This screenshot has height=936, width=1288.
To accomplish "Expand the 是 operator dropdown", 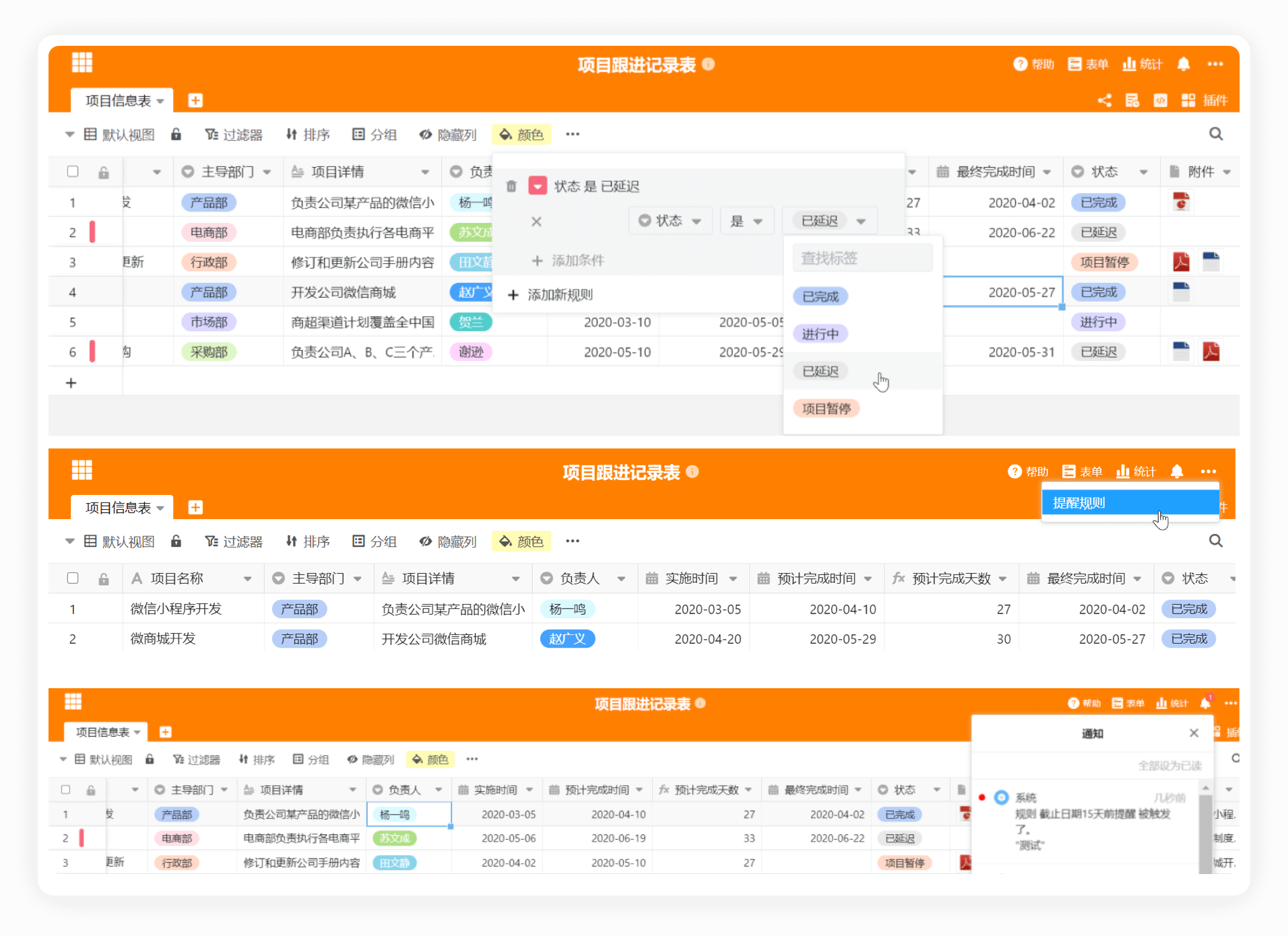I will (746, 221).
